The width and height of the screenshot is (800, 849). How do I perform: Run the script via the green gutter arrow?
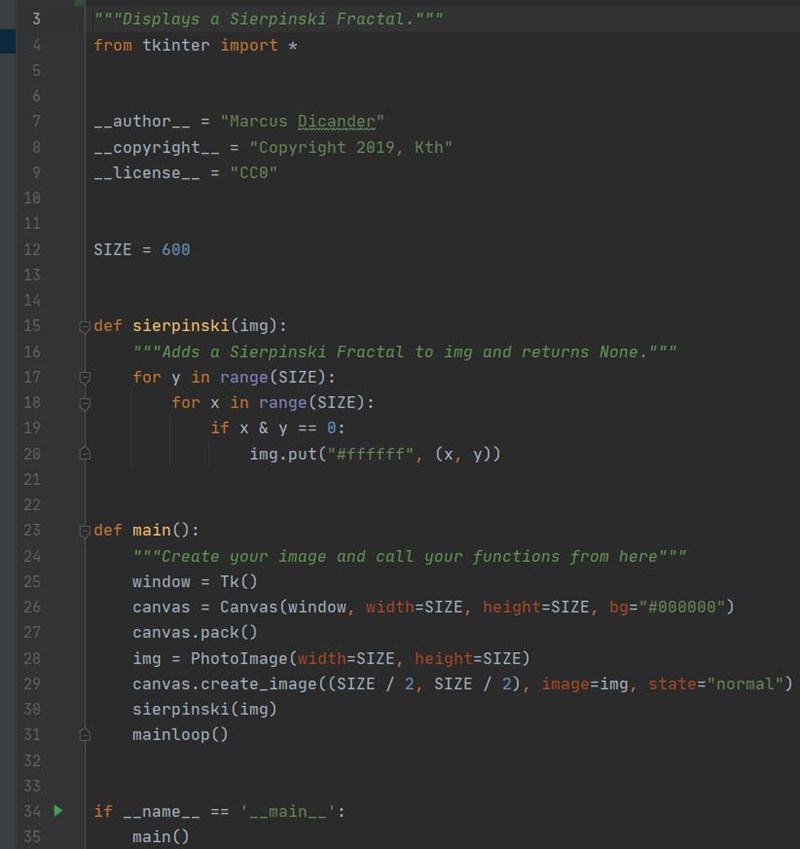pyautogui.click(x=58, y=811)
